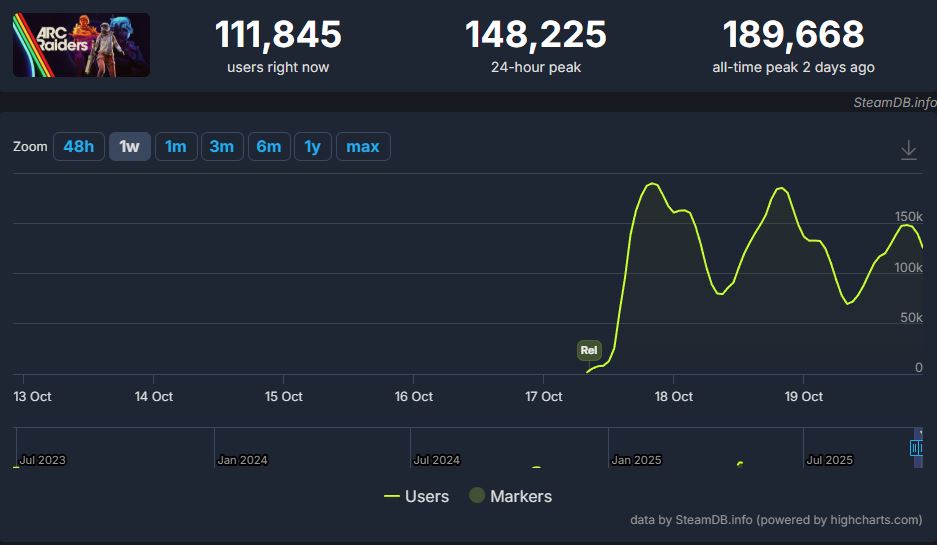Screen dimensions: 937x545
Task: Click the 148,225 24-hour peak figure
Action: [x=535, y=35]
